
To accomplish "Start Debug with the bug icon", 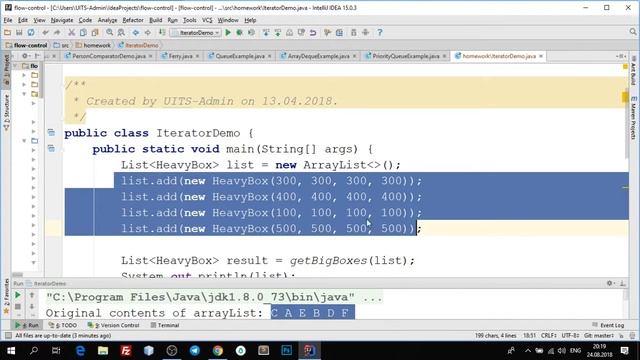I will pyautogui.click(x=240, y=33).
